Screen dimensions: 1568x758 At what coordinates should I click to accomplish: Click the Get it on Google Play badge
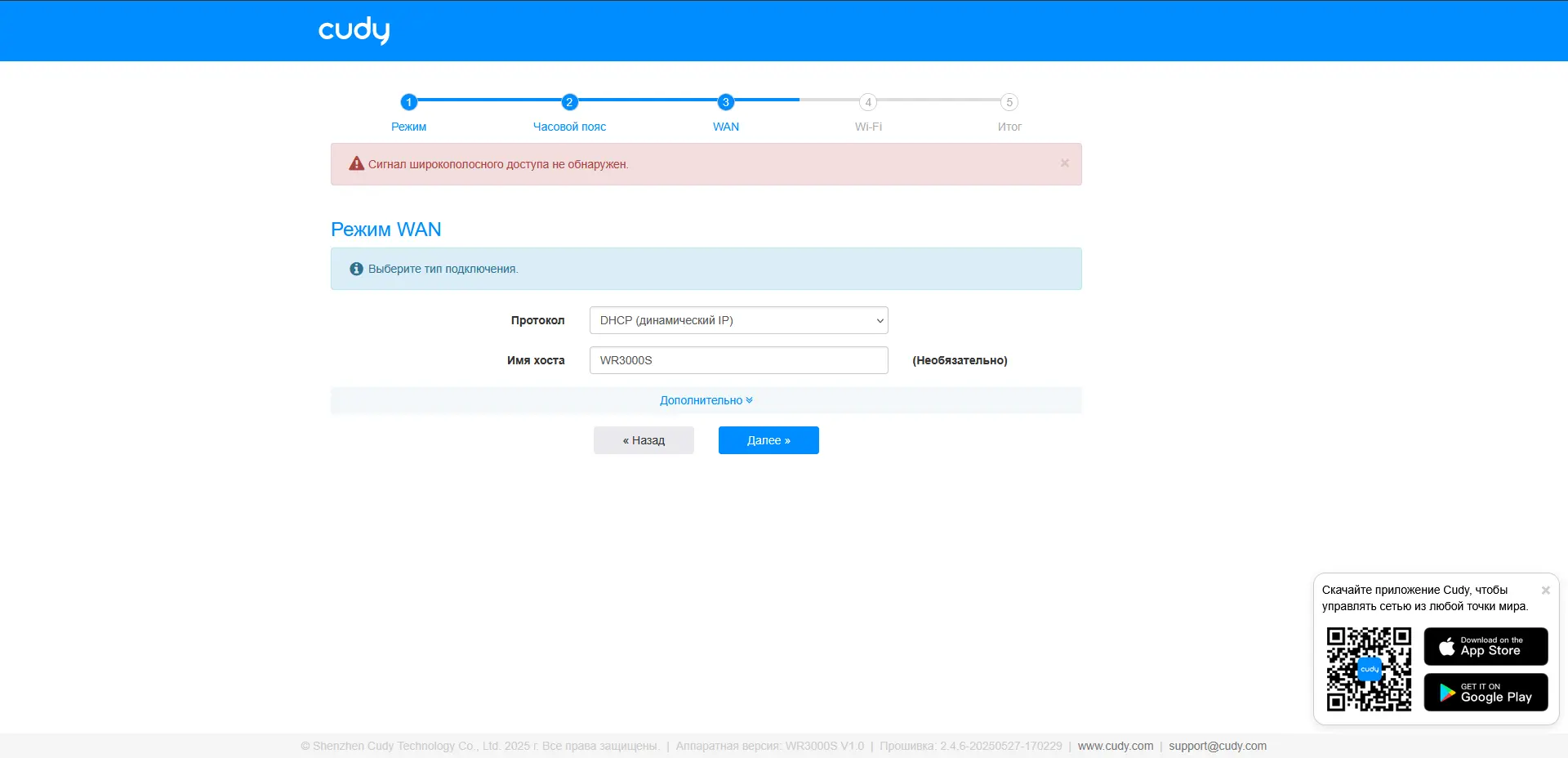pyautogui.click(x=1486, y=693)
